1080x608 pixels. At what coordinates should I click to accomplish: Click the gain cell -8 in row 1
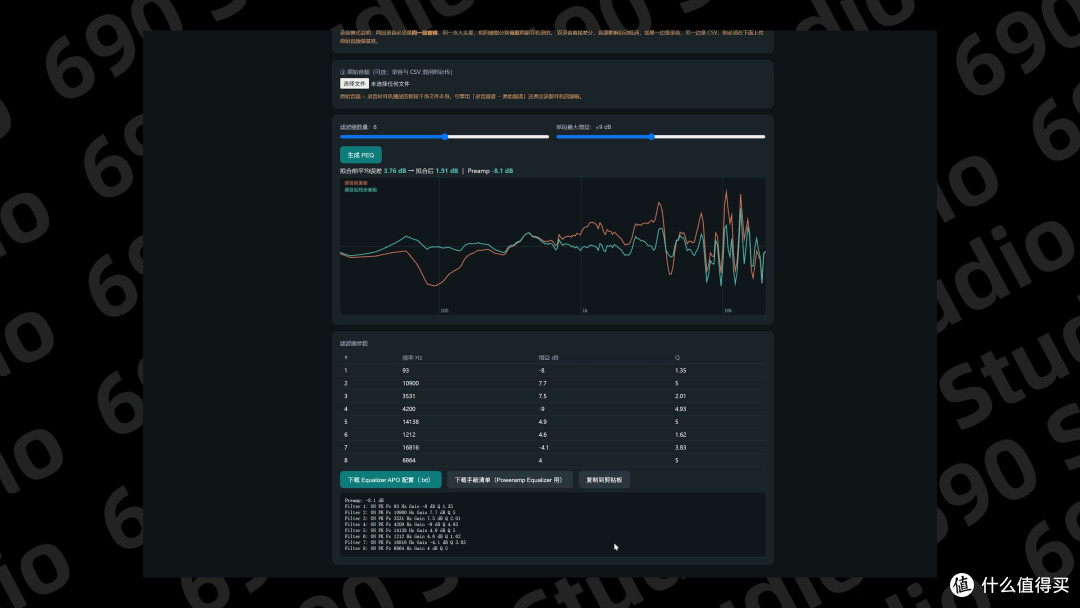(x=542, y=370)
